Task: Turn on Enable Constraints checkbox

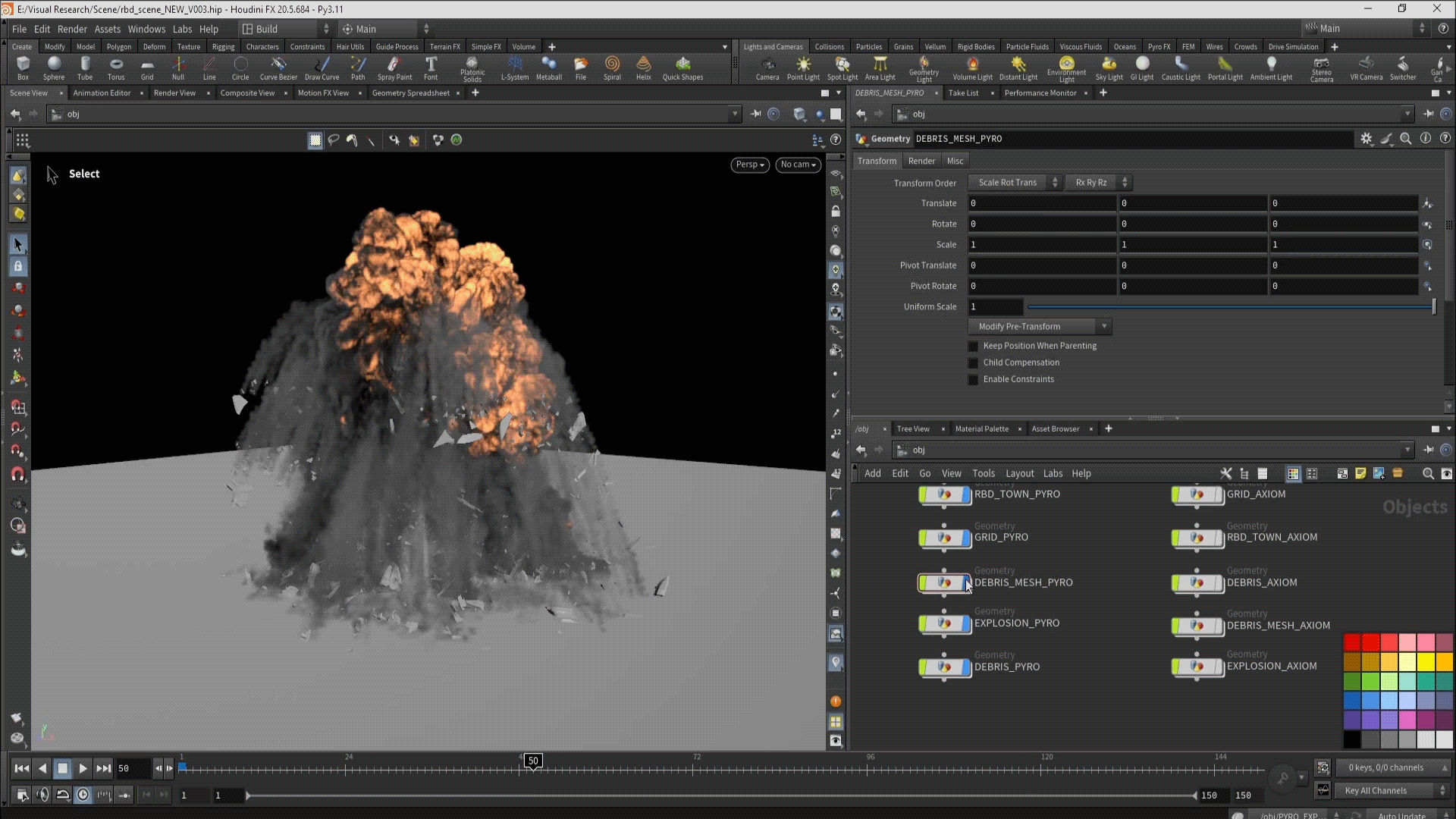Action: click(x=974, y=379)
